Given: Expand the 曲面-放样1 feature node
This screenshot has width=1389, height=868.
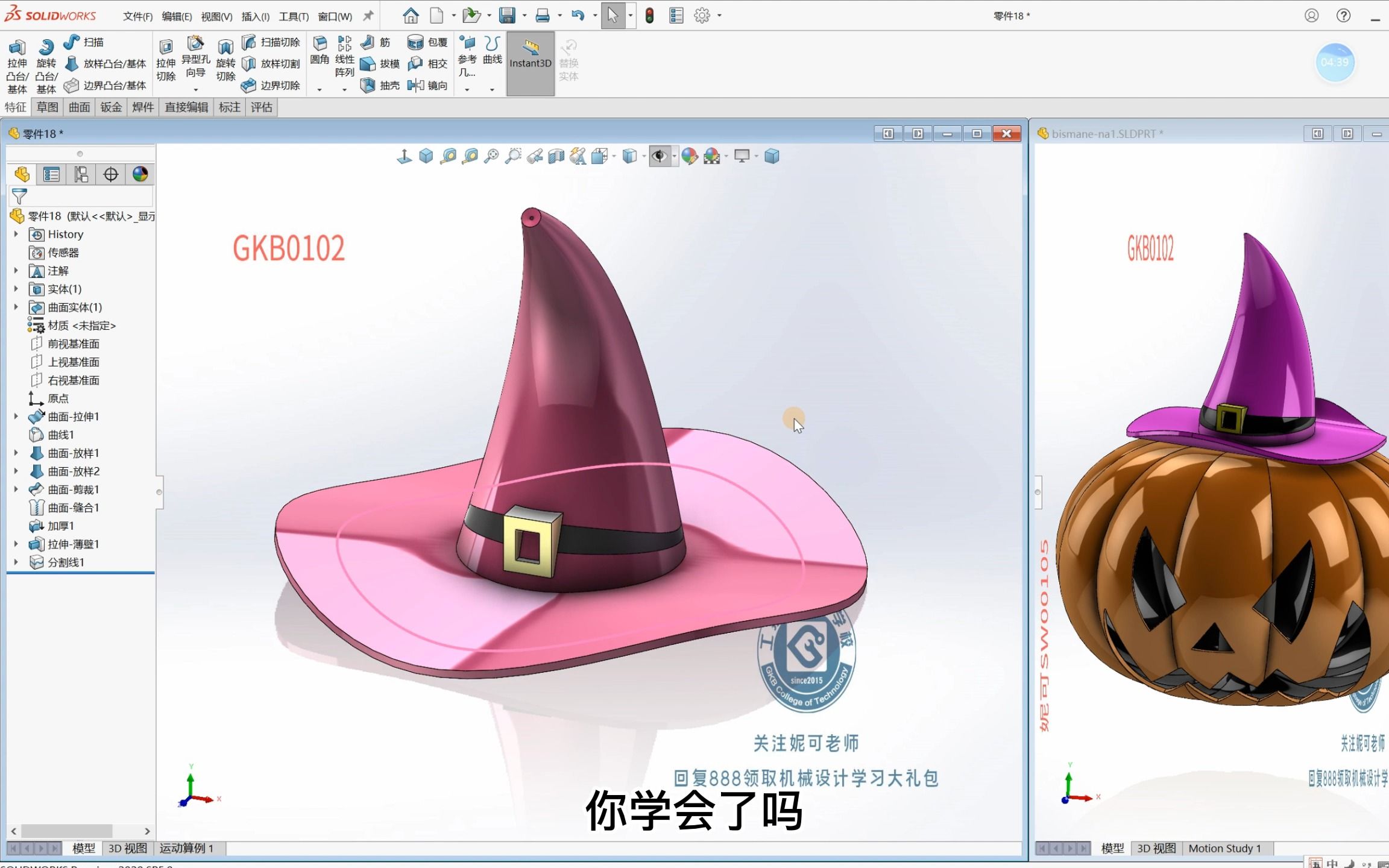Looking at the screenshot, I should [16, 453].
